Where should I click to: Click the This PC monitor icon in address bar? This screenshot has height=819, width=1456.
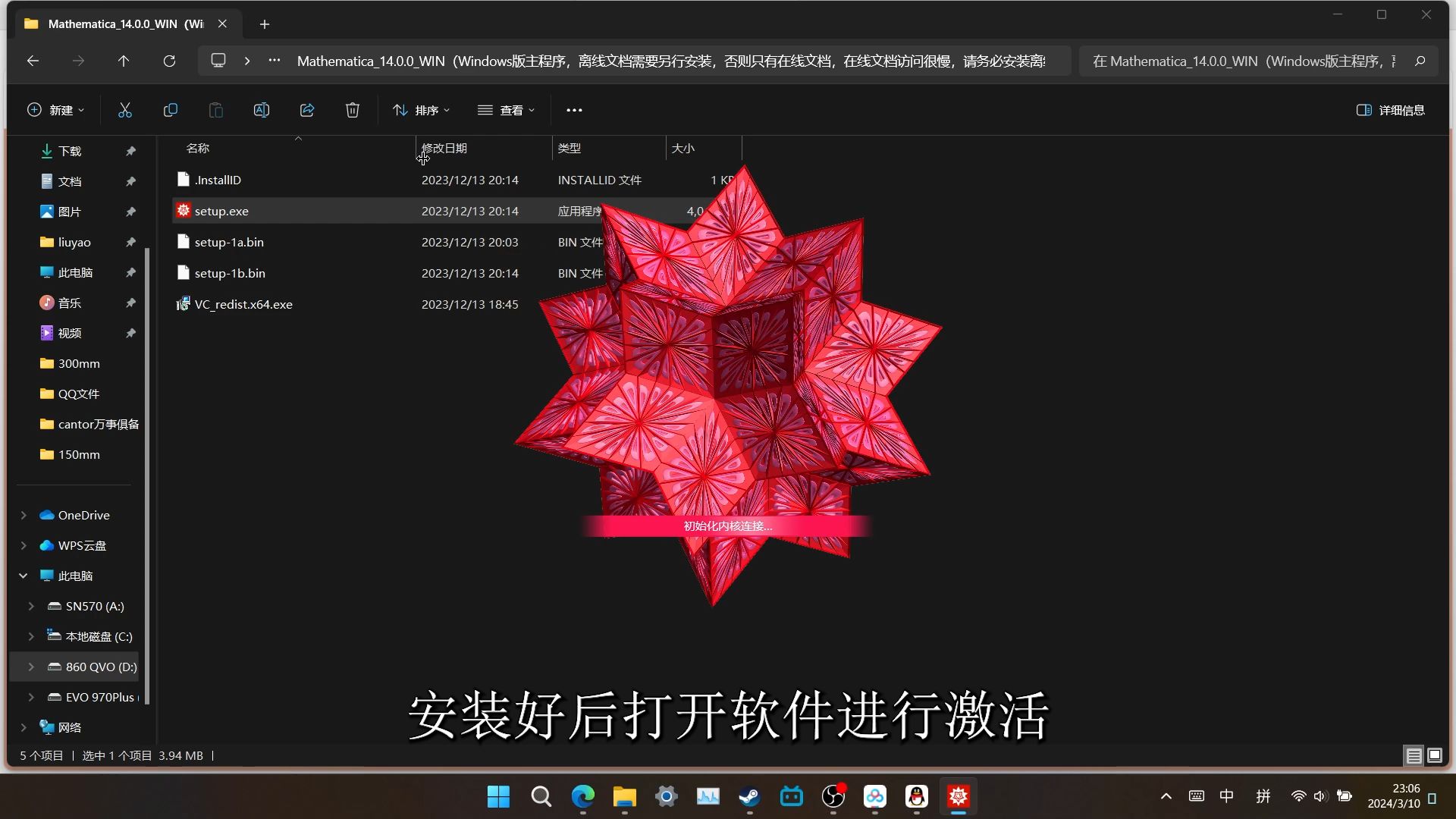218,60
